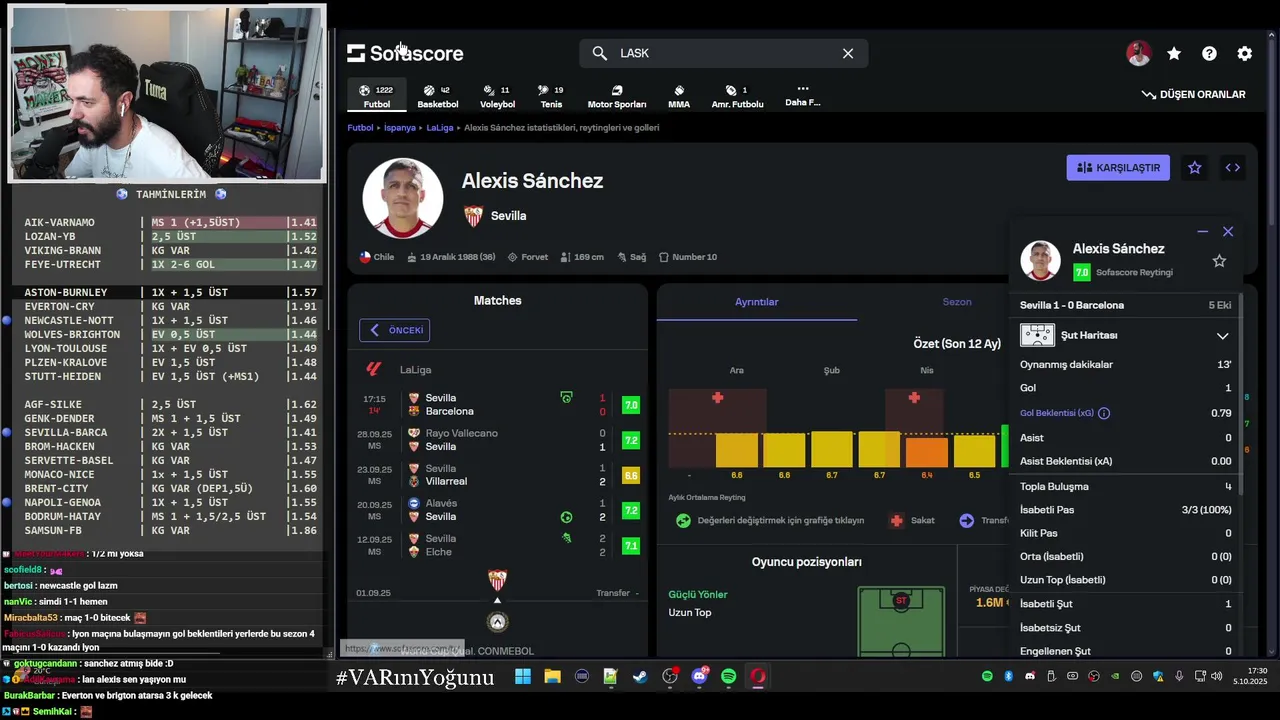Open Sevilla vs Villarreal match row
This screenshot has height=720, width=1280.
coord(497,475)
